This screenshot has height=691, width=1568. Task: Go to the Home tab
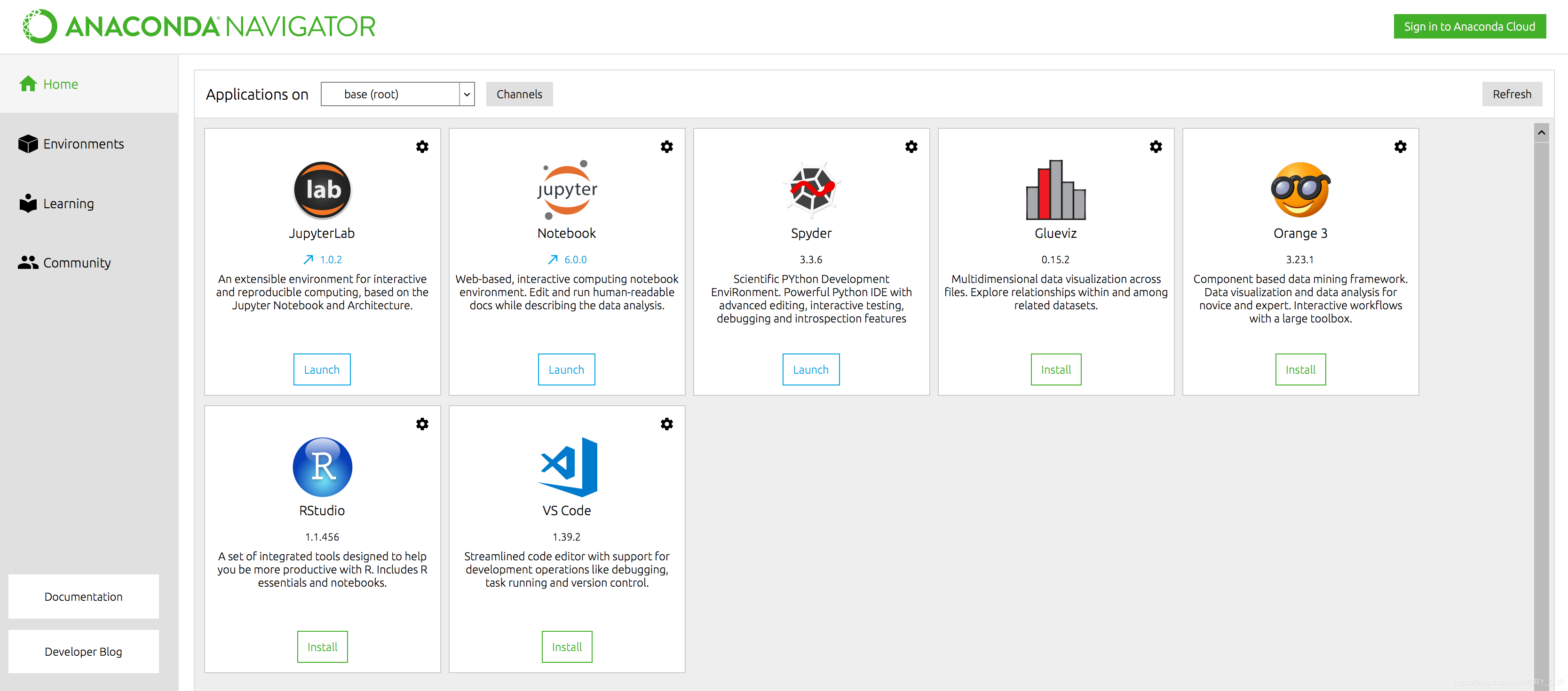click(89, 84)
